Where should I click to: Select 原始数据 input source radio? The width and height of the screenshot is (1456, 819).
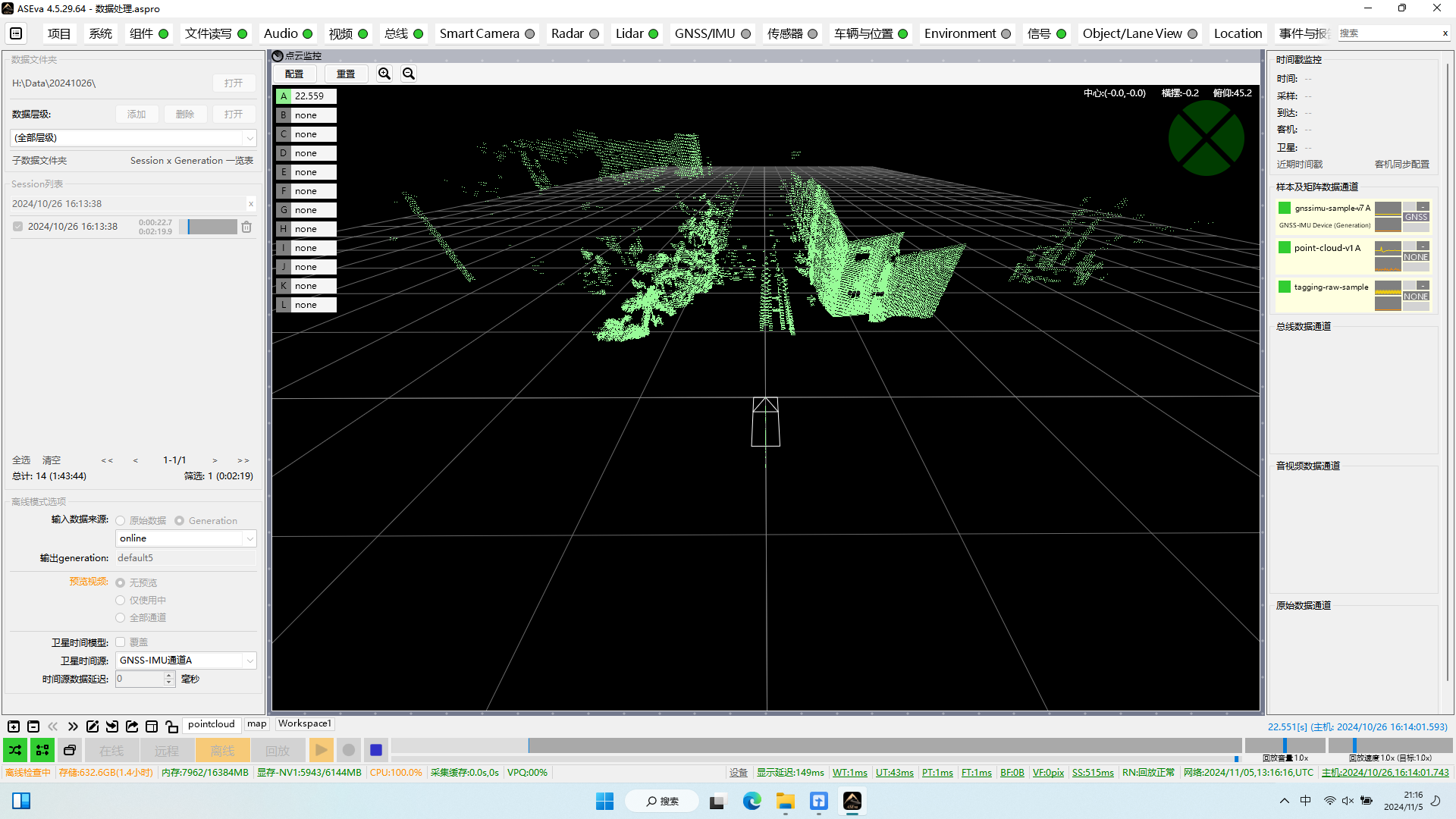click(120, 521)
